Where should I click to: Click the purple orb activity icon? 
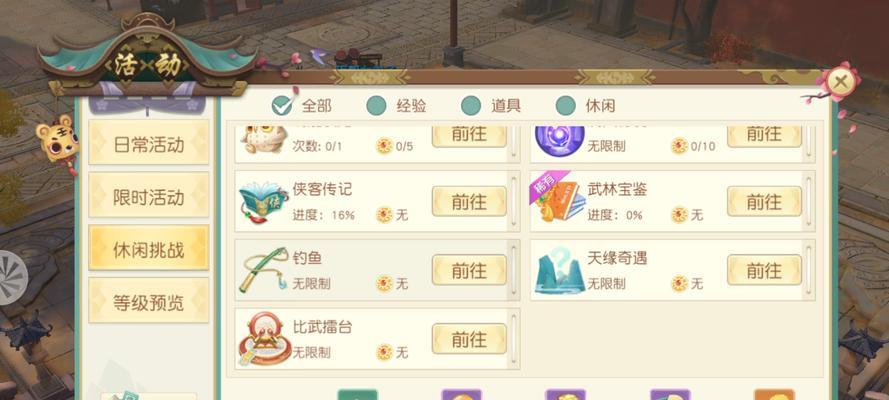(560, 139)
